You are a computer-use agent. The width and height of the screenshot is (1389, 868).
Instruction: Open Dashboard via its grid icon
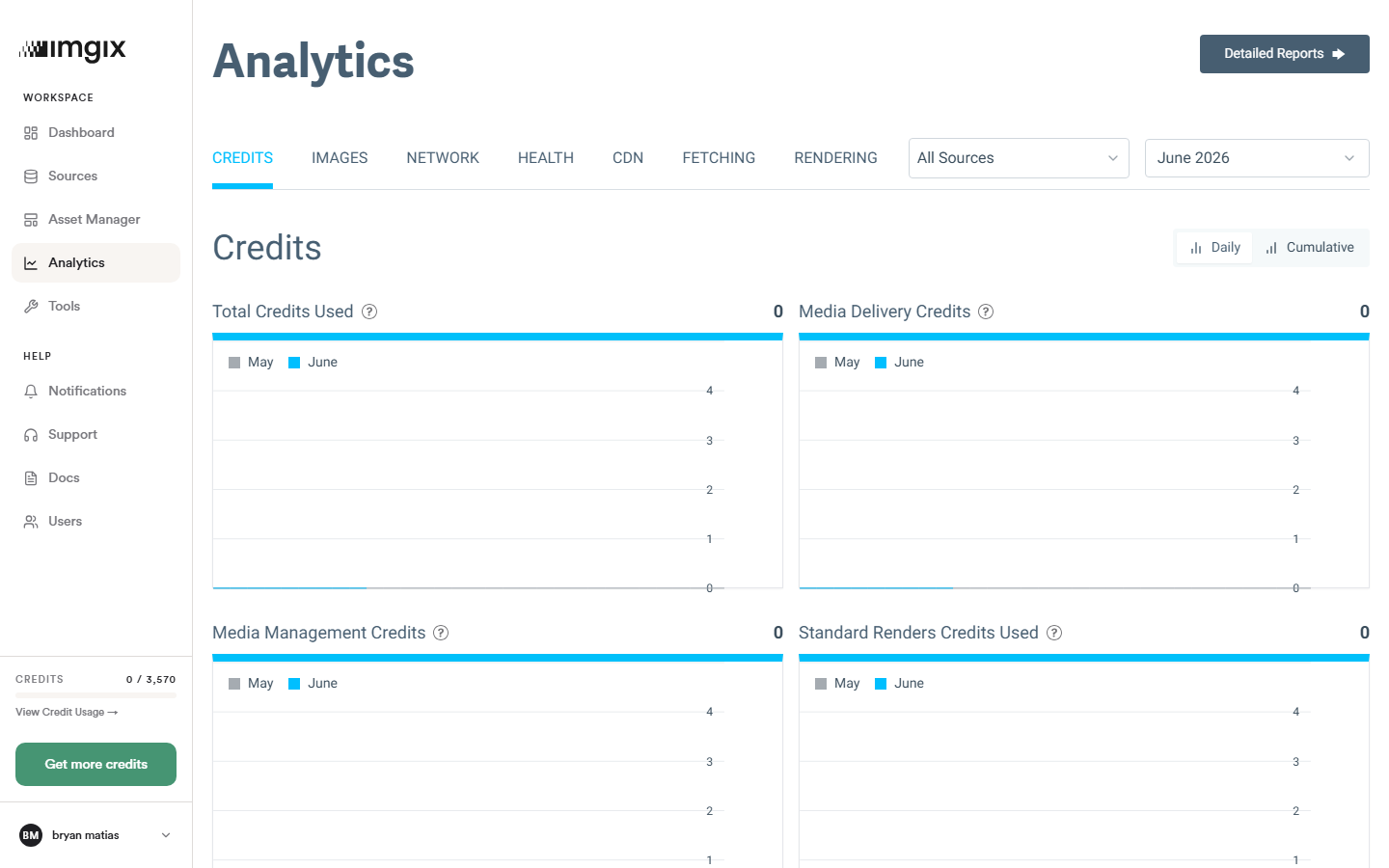click(31, 133)
